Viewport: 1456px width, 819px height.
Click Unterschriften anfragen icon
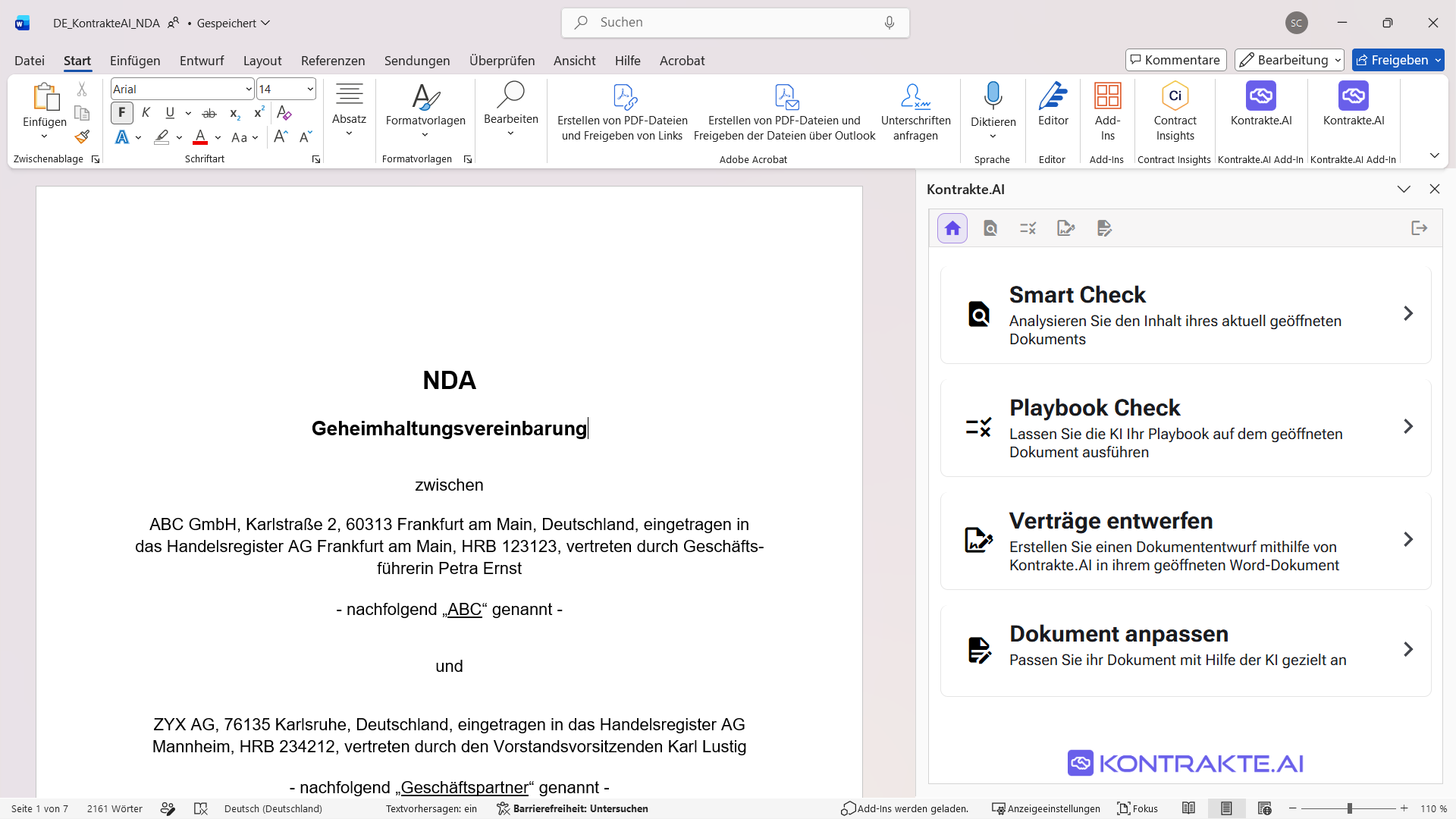[x=915, y=112]
